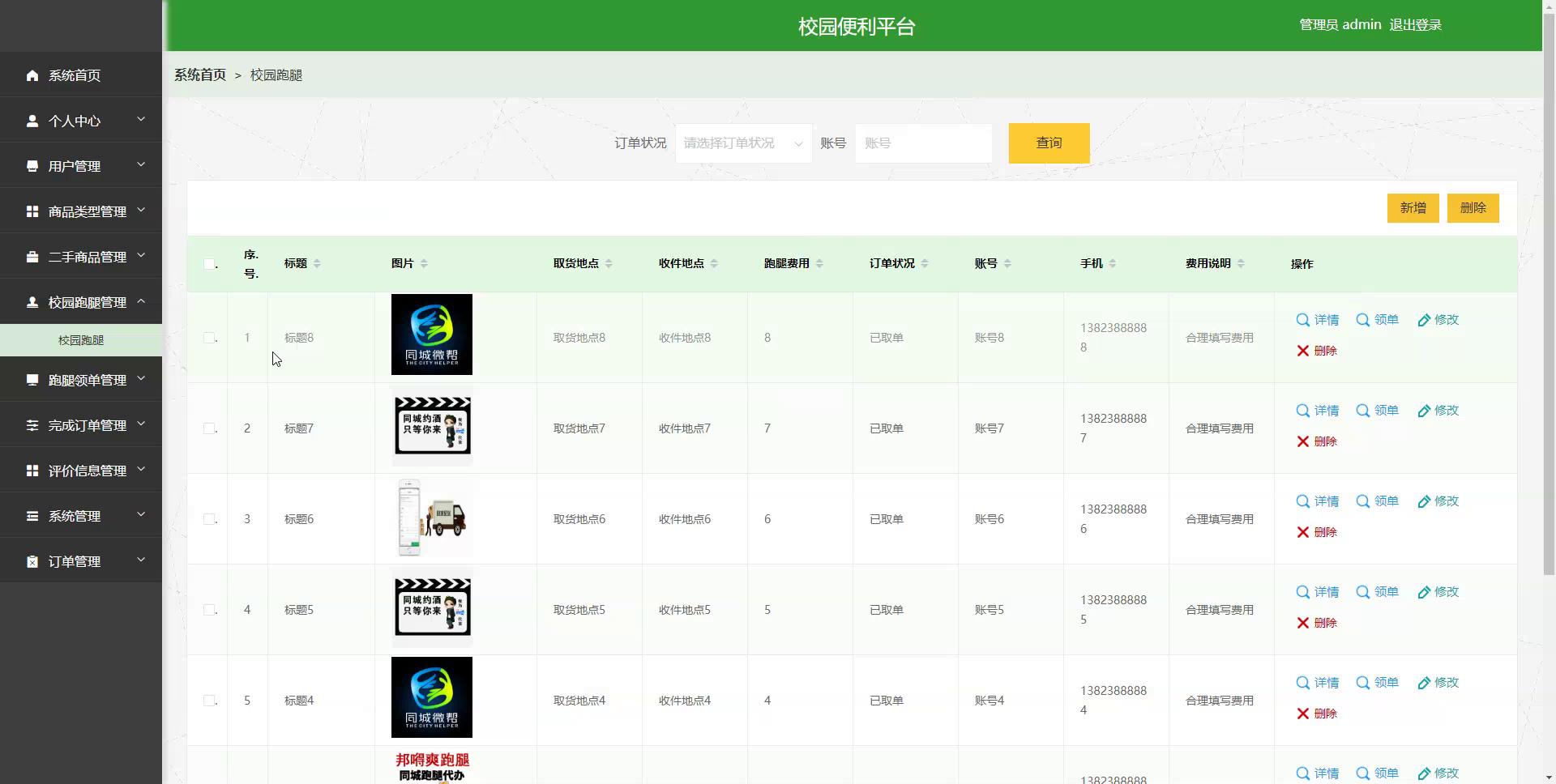Expand the 个人中心 menu chevron
1556x784 pixels.
pyautogui.click(x=141, y=119)
